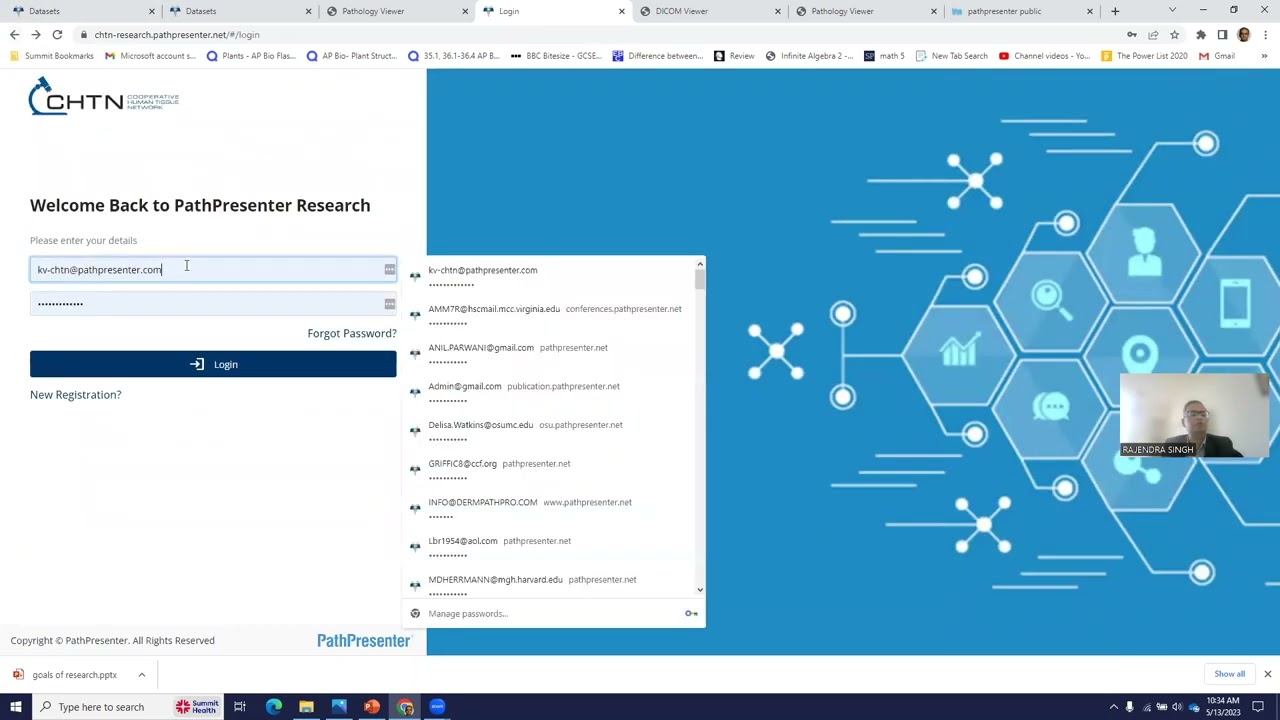Open the BBC Bitesize bookmark
This screenshot has width=1280, height=720.
pos(554,56)
